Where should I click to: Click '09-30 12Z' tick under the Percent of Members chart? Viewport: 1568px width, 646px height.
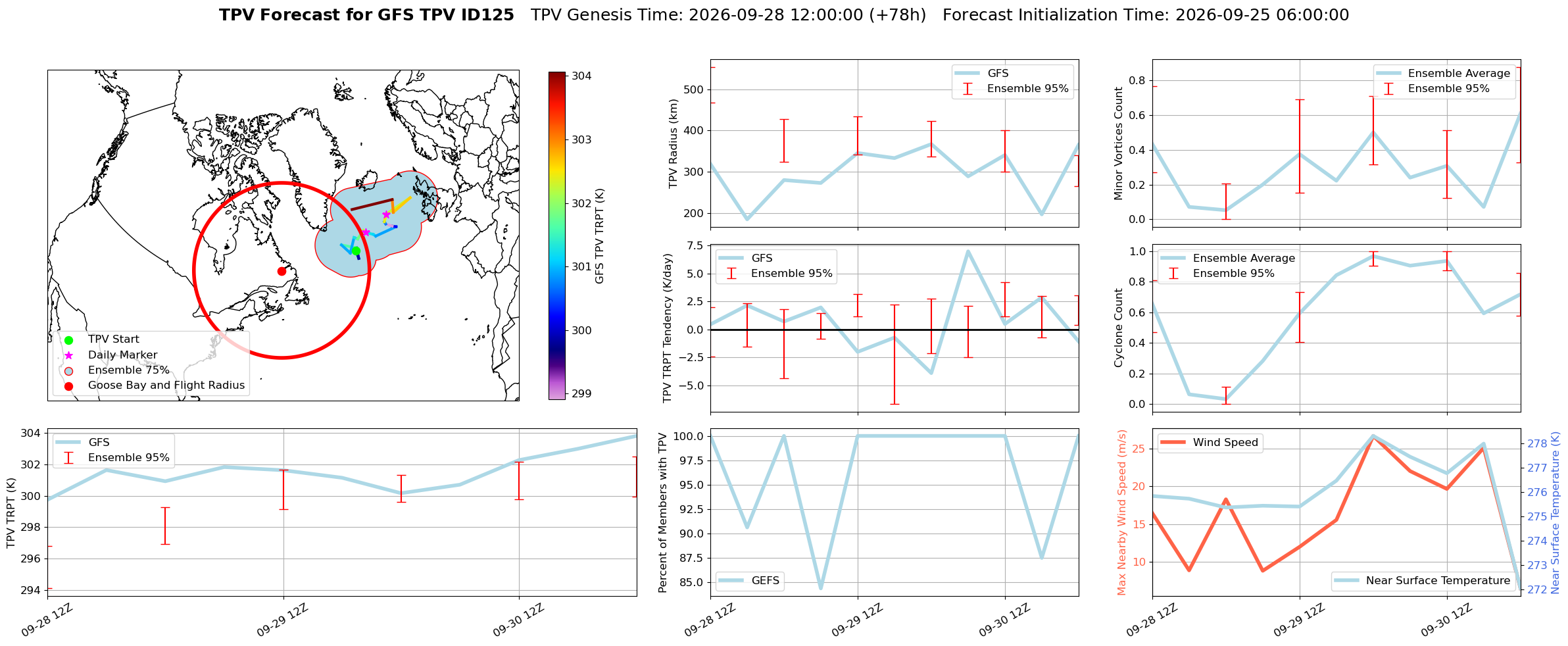(x=1004, y=620)
